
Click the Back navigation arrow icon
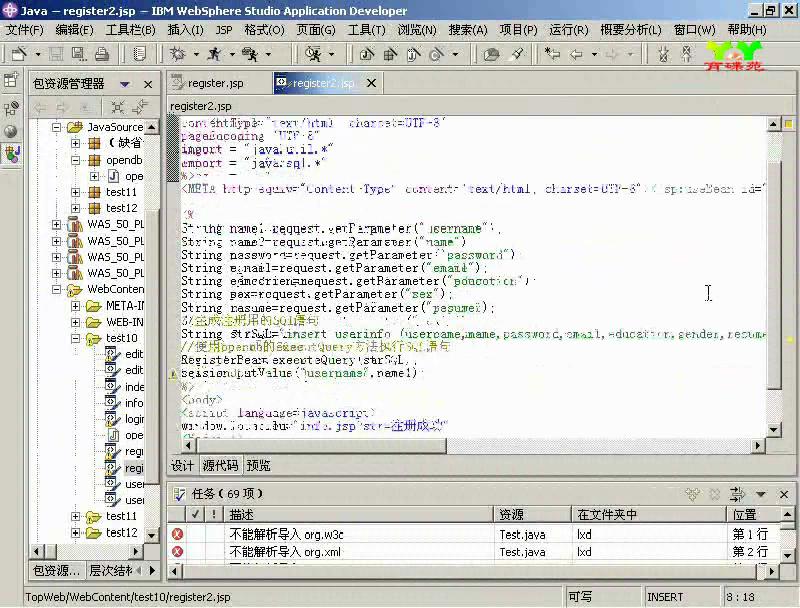(577, 54)
